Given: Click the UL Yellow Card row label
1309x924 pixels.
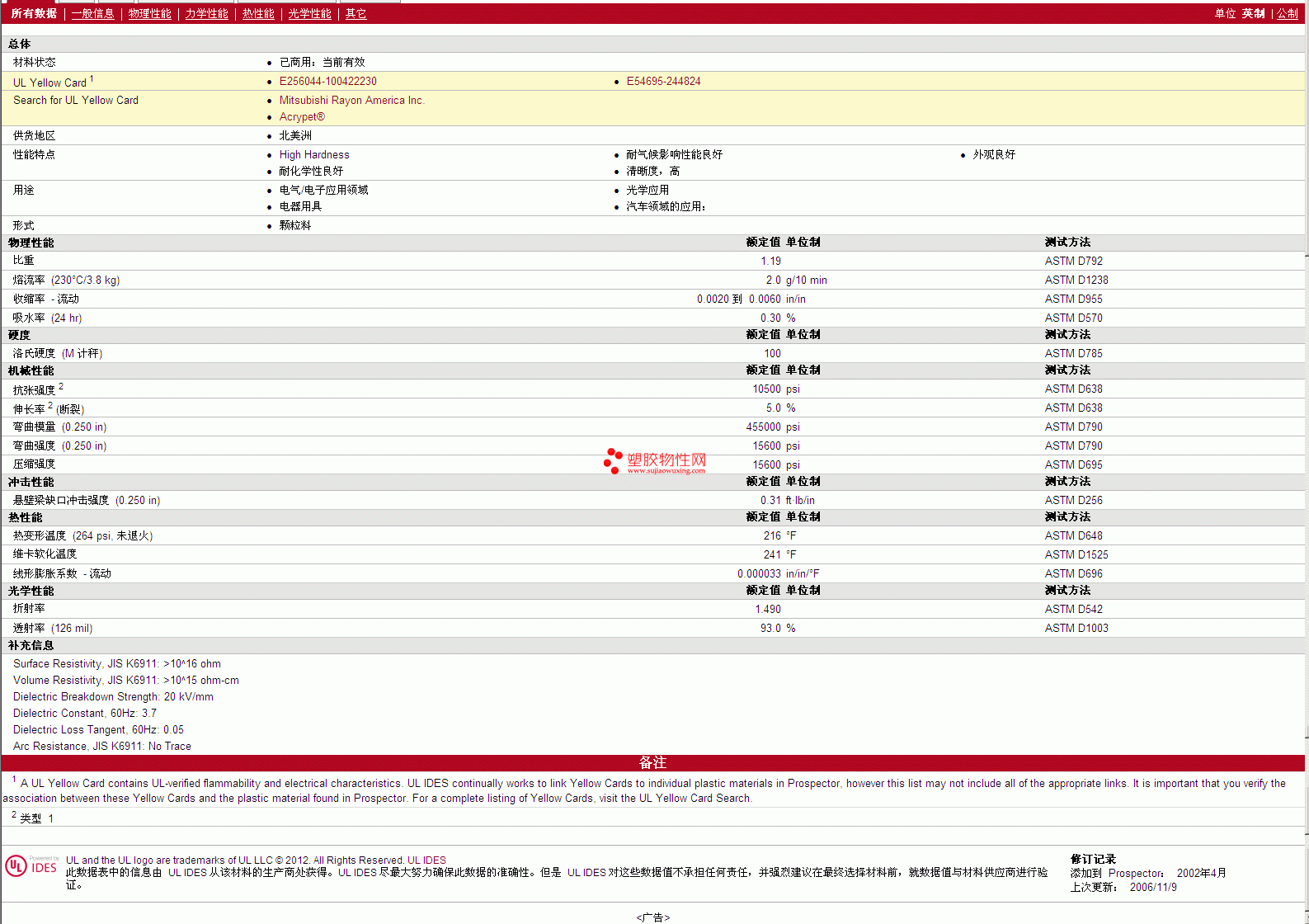Looking at the screenshot, I should tap(49, 82).
